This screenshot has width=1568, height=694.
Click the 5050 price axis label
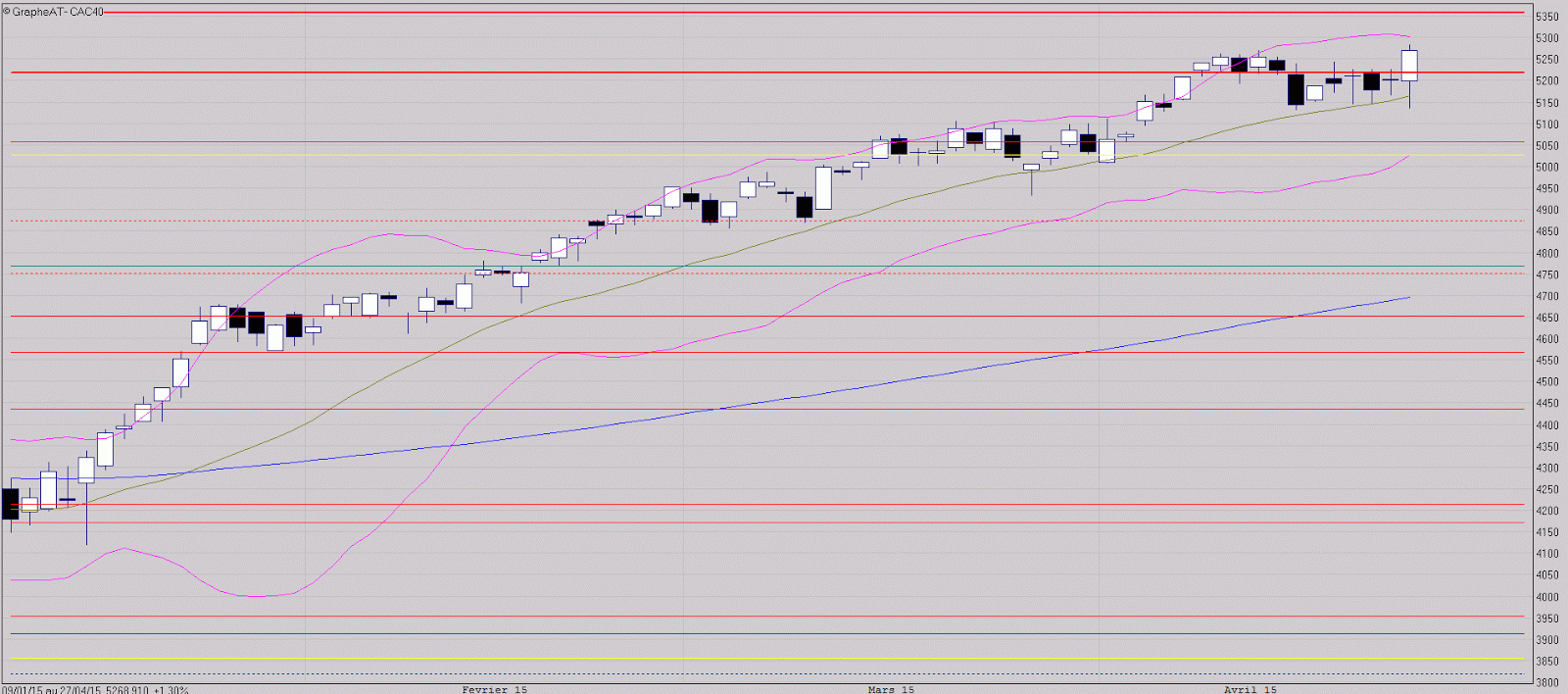[1546, 146]
